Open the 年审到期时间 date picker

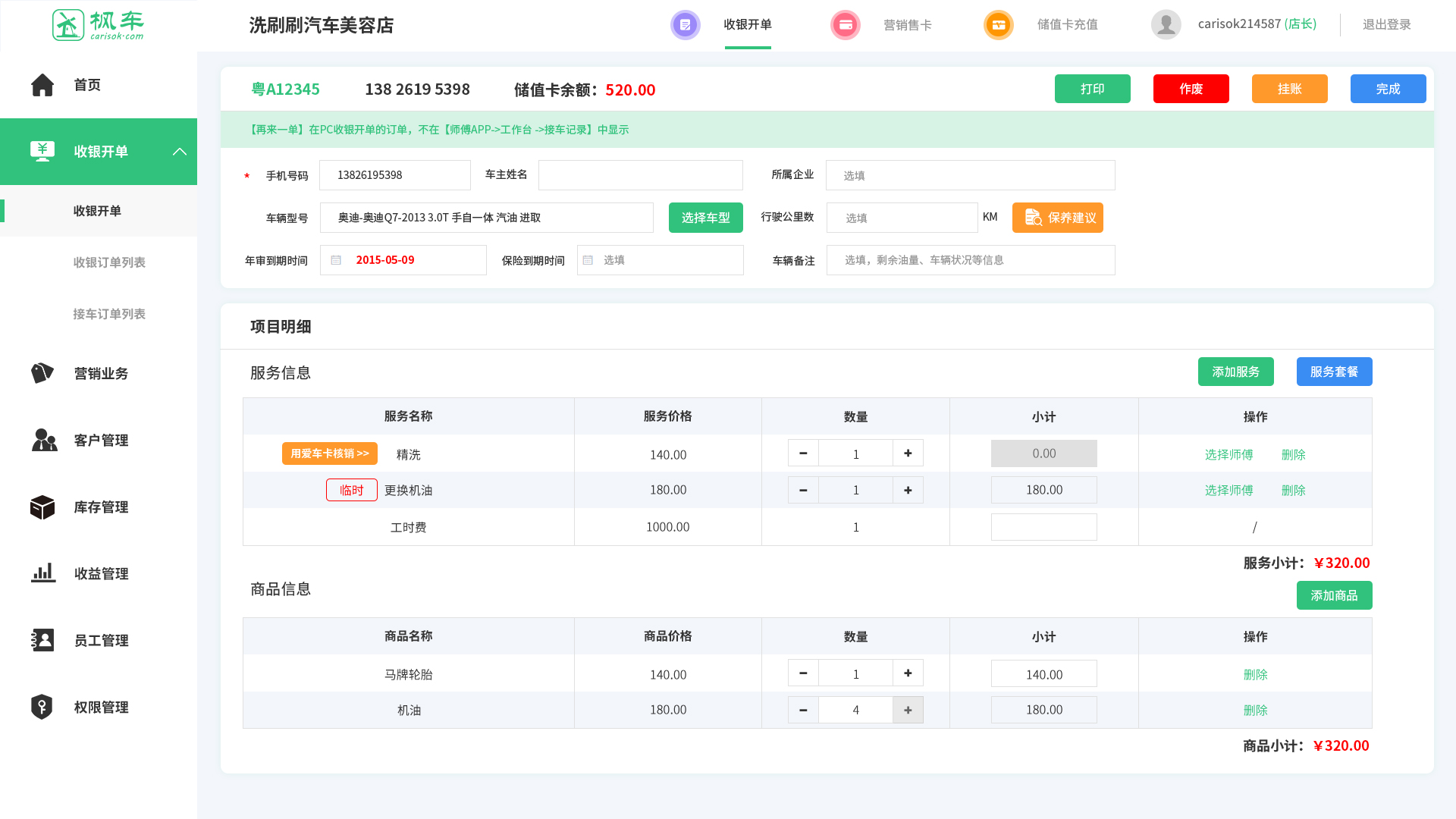point(403,260)
